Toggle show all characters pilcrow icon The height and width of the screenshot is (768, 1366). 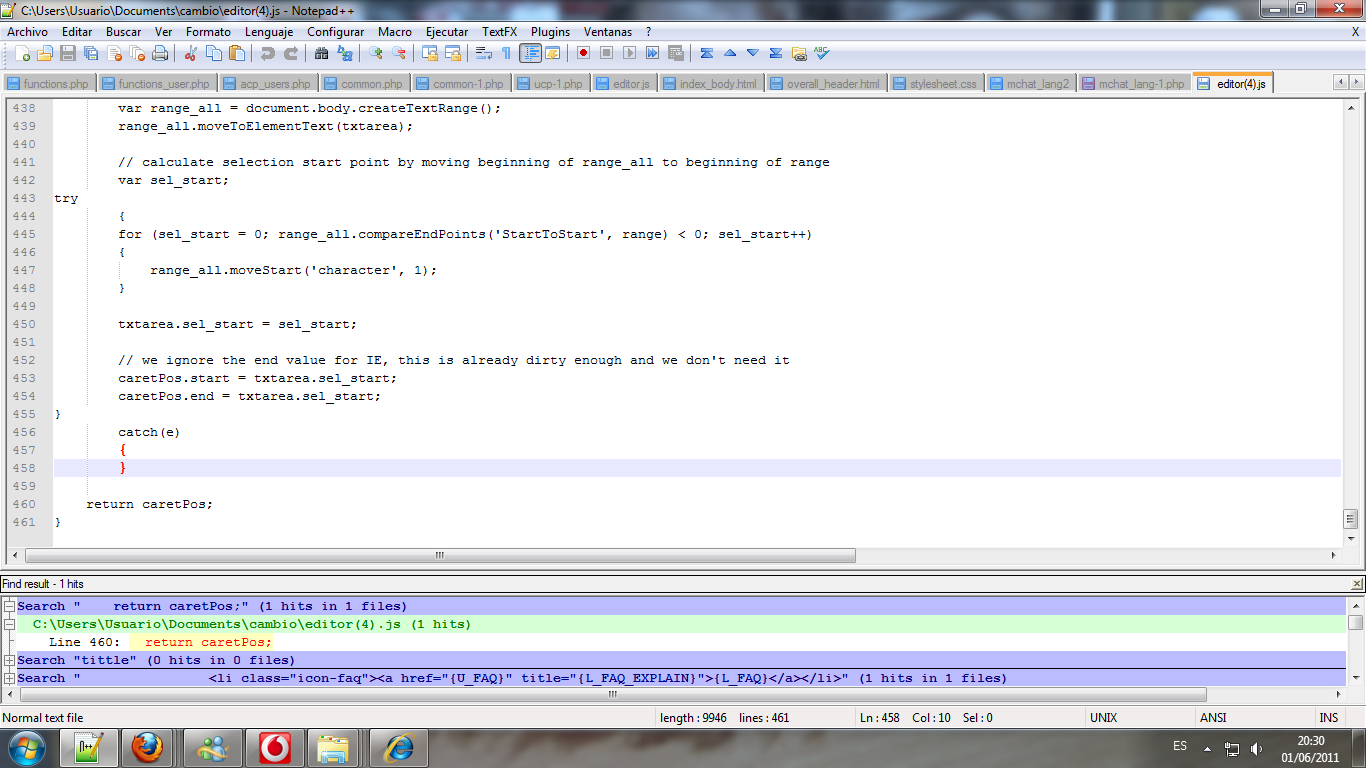coord(506,53)
